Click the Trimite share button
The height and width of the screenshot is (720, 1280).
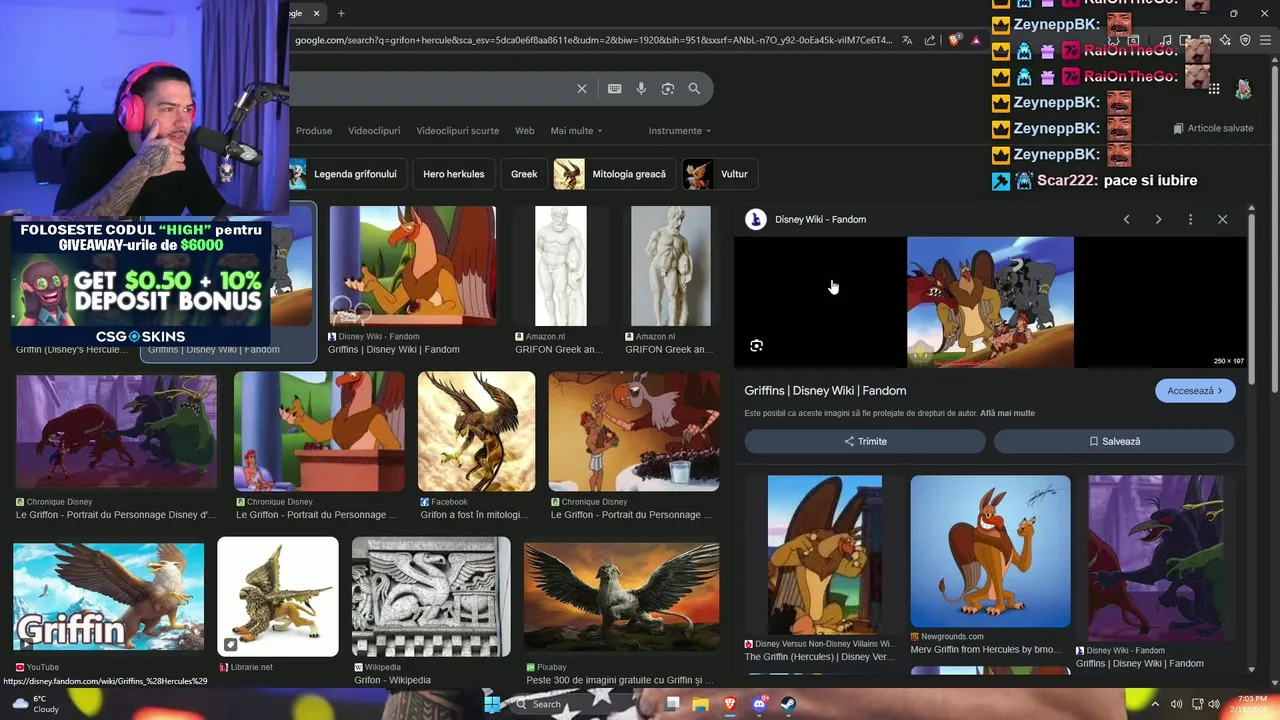[x=865, y=441]
